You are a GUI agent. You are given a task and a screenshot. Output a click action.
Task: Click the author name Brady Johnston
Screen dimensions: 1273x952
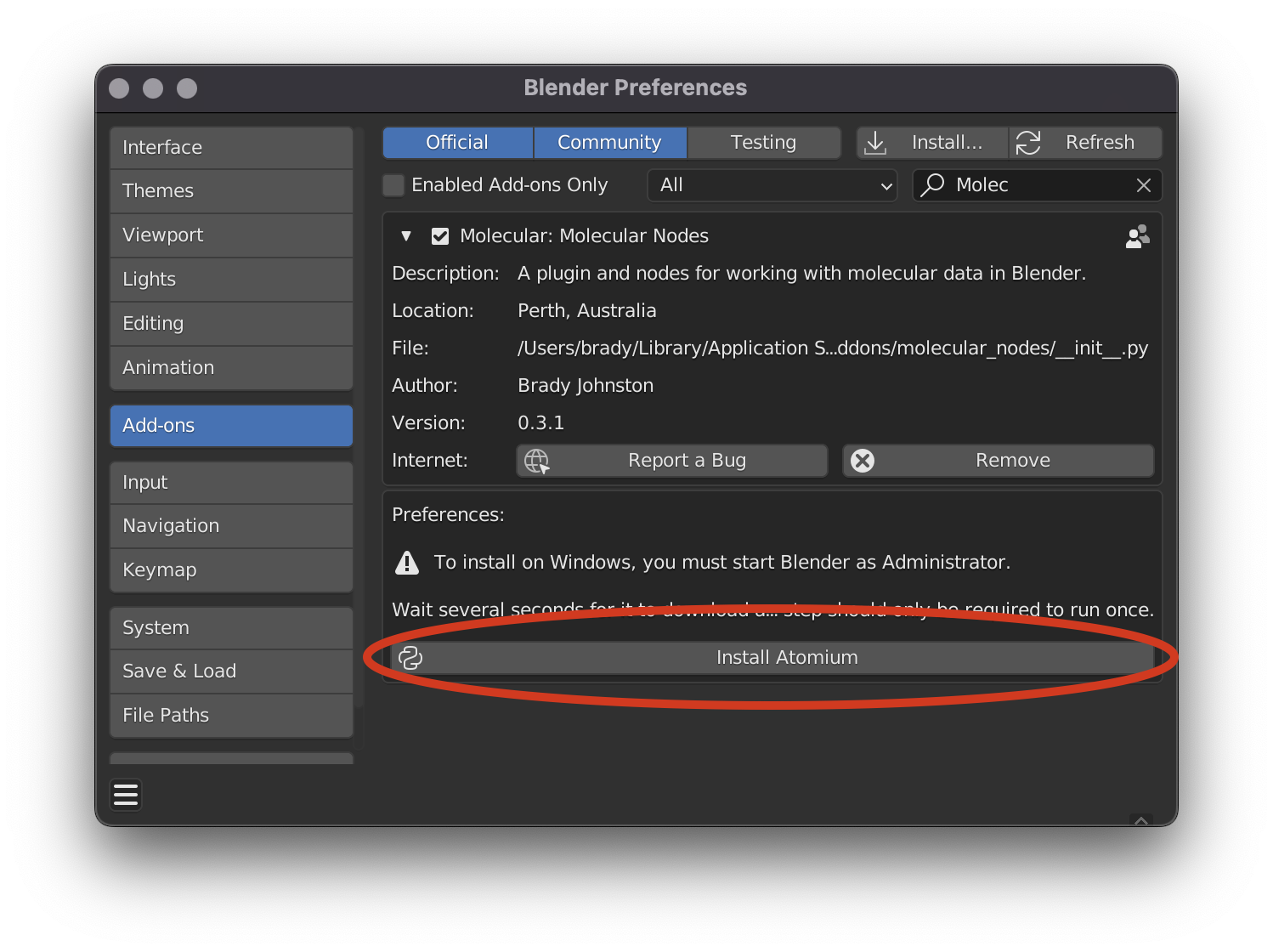coord(586,386)
